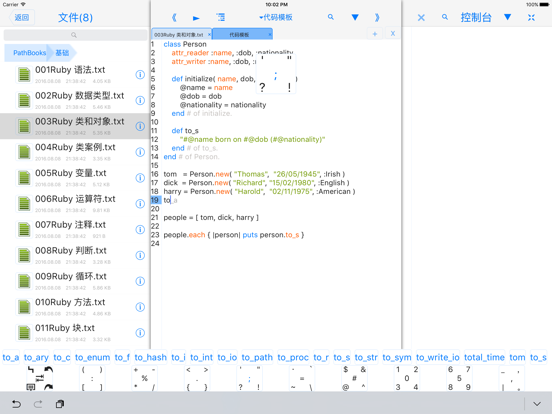Open search from the editor toolbar magnifier
The image size is (552, 414).
(x=331, y=17)
